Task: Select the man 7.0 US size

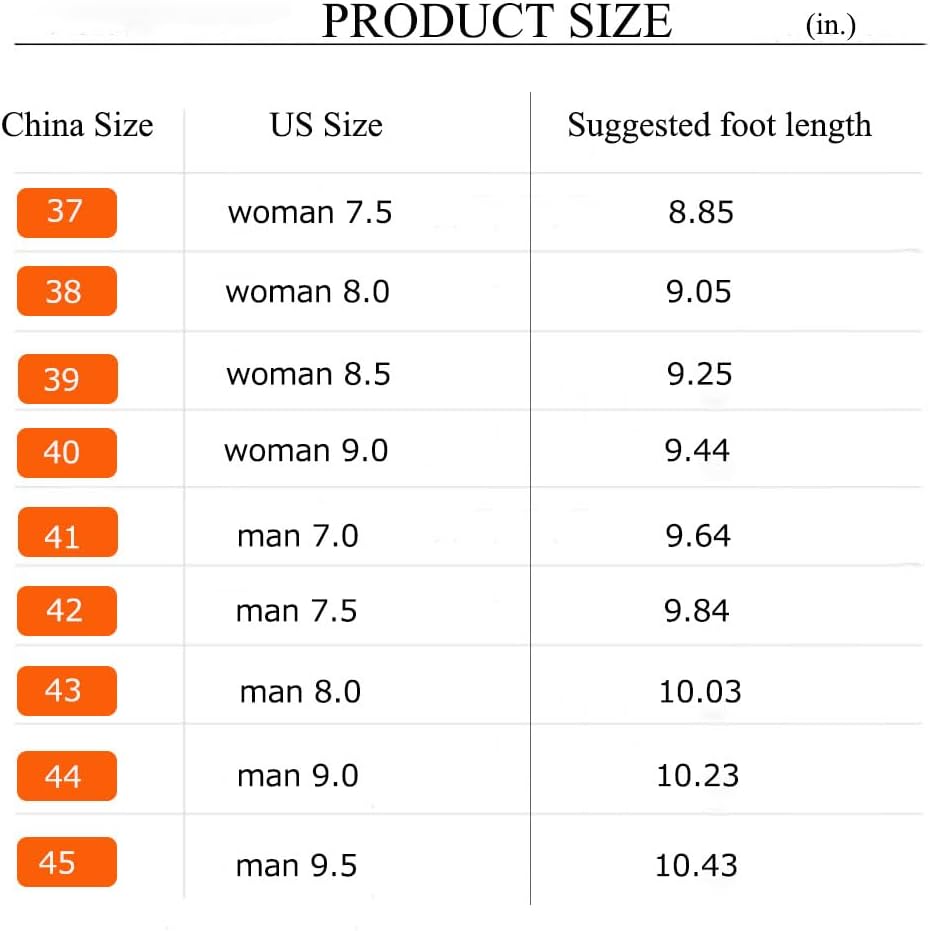Action: (x=298, y=536)
